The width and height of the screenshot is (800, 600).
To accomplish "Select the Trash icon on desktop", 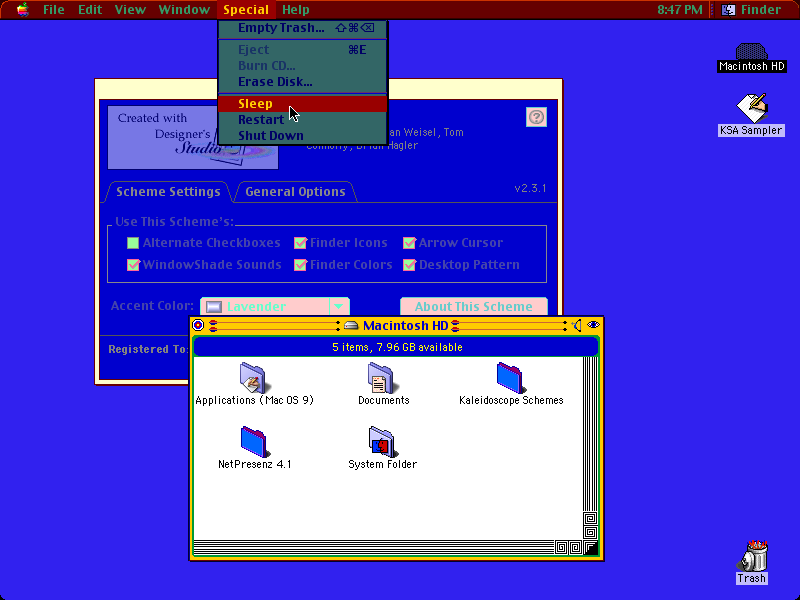I will pyautogui.click(x=752, y=556).
